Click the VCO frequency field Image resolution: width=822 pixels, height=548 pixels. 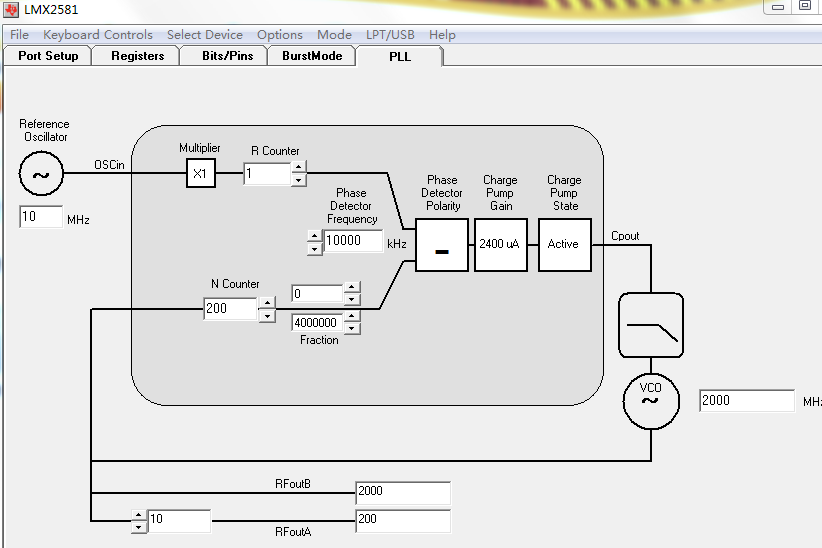point(747,401)
